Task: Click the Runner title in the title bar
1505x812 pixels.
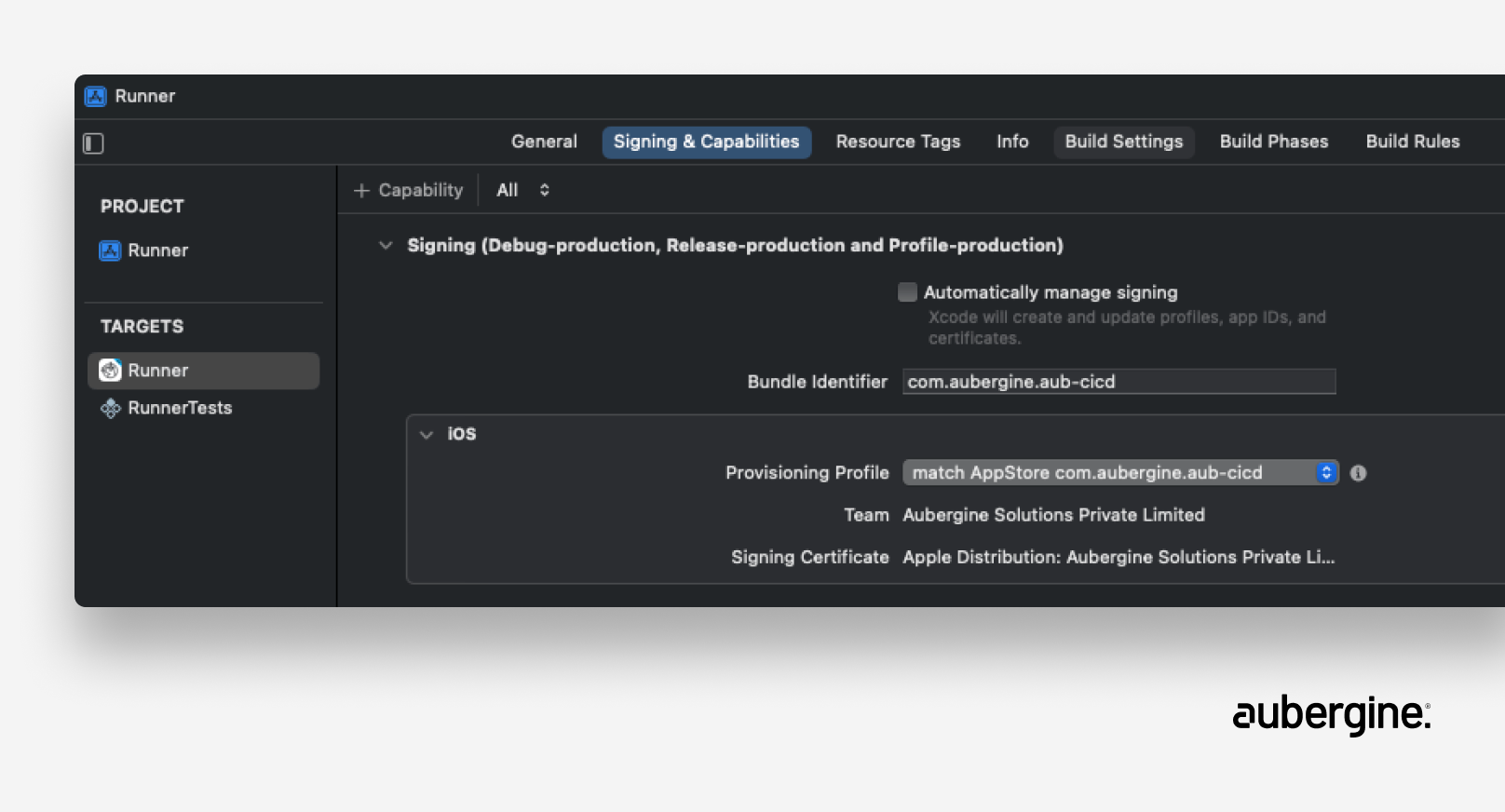Action: tap(144, 96)
